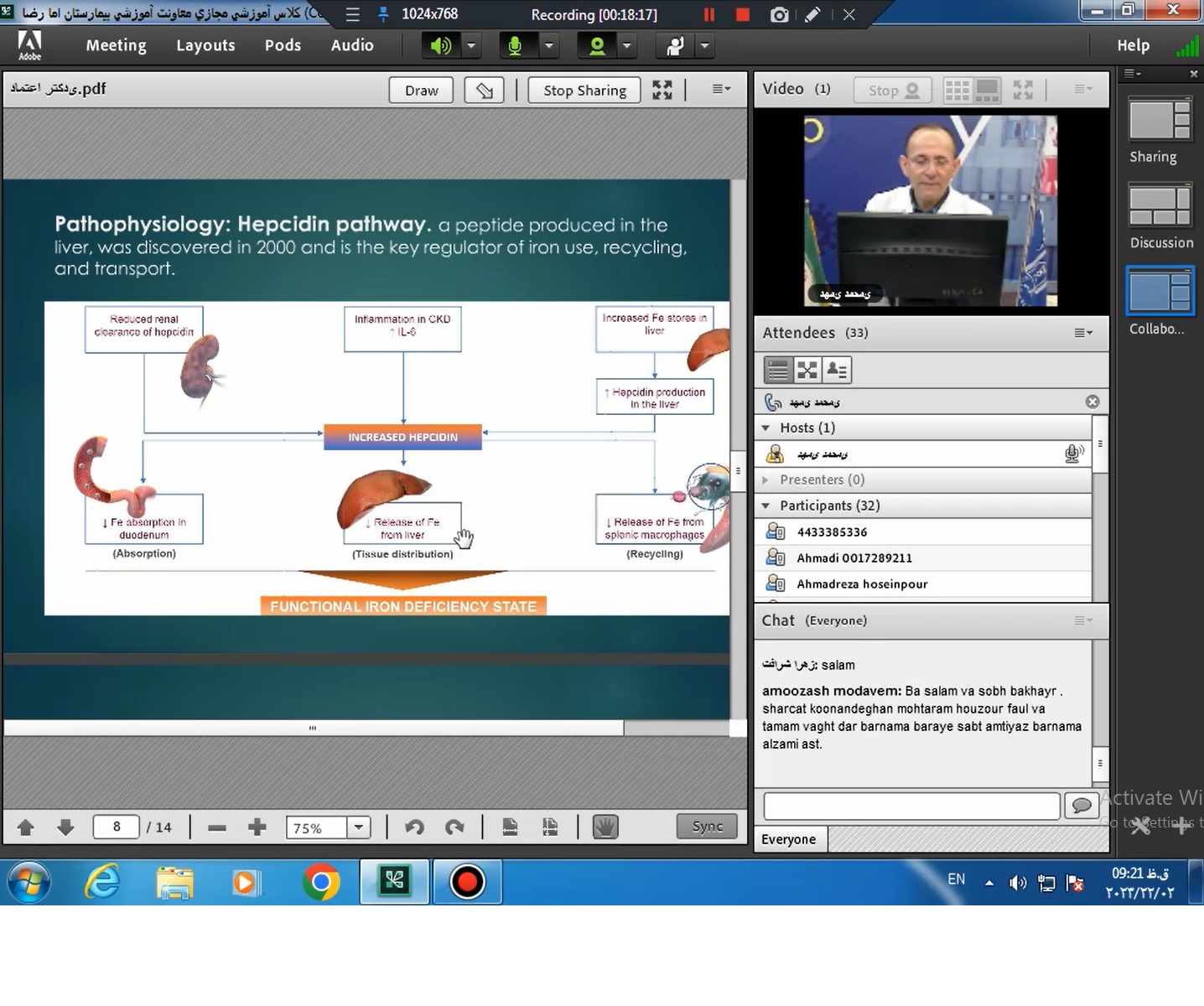This screenshot has height=1006, width=1204.
Task: Go to next page with down arrow
Action: (65, 827)
